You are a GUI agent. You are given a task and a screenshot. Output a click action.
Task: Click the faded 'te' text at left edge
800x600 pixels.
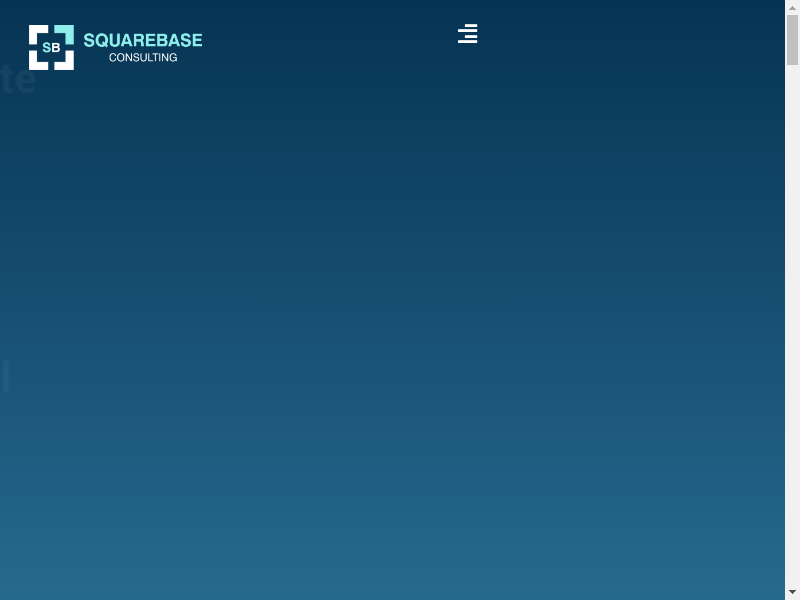click(17, 80)
